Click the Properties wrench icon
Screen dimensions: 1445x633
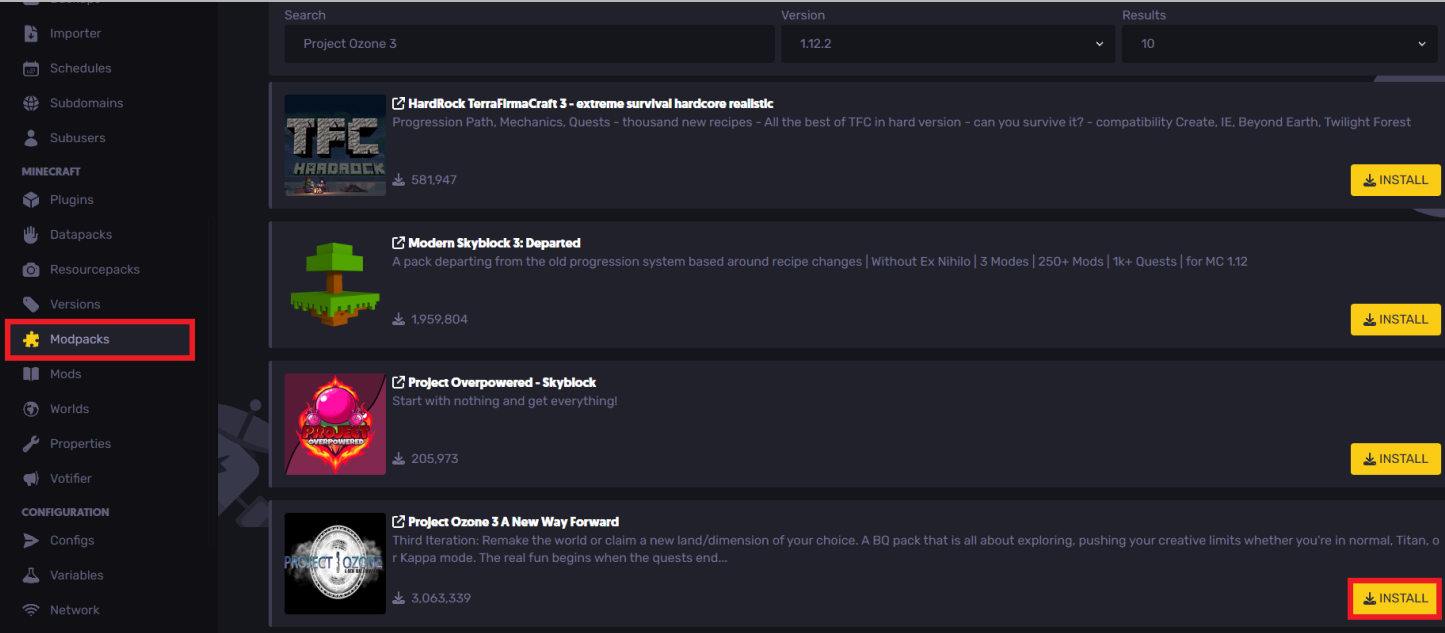tap(31, 444)
